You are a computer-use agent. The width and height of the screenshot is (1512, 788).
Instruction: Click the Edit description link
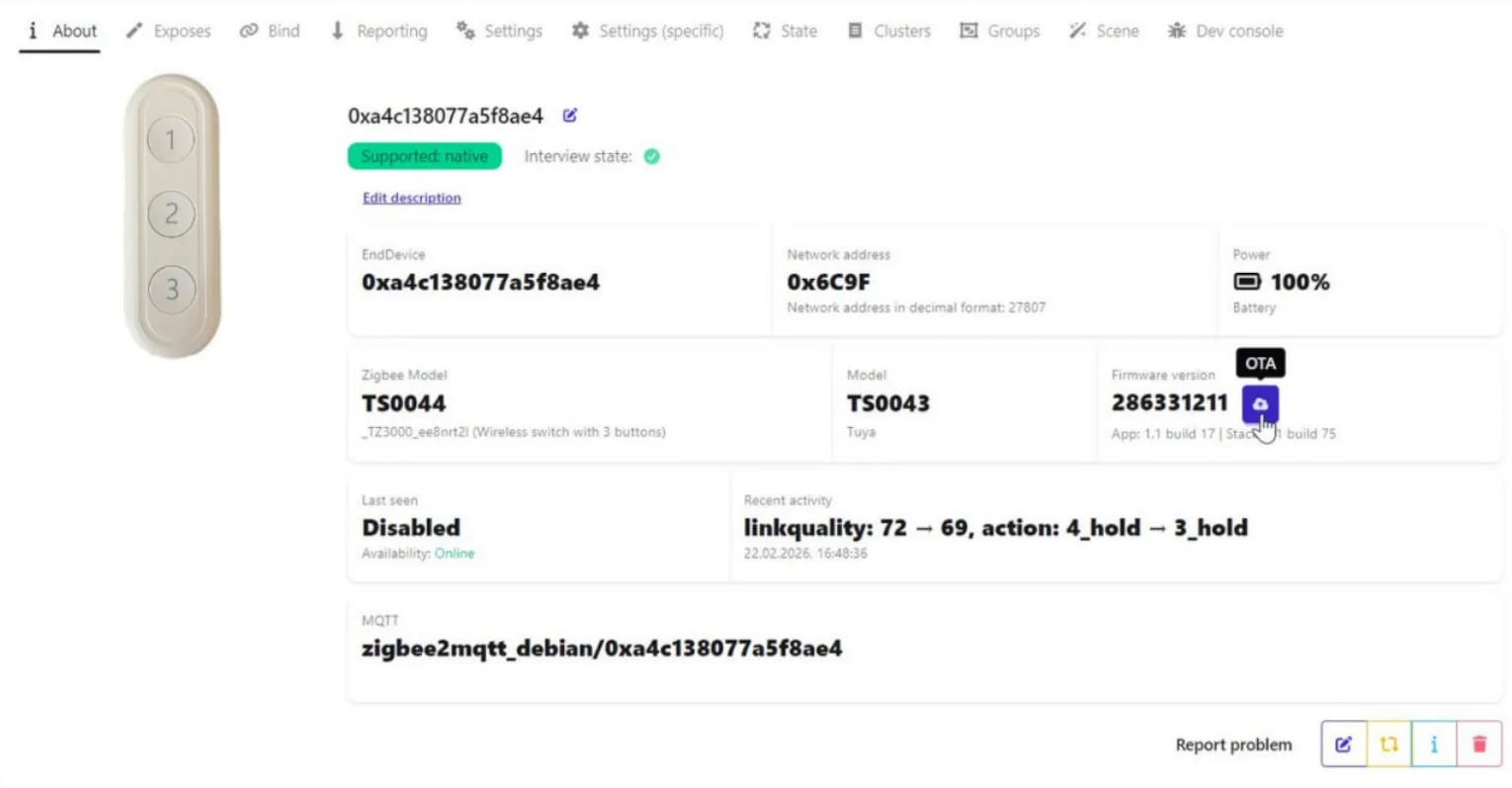pyautogui.click(x=412, y=198)
